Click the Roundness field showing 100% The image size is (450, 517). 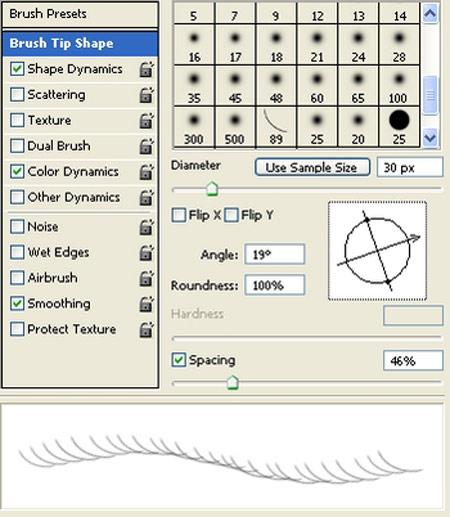(x=275, y=285)
